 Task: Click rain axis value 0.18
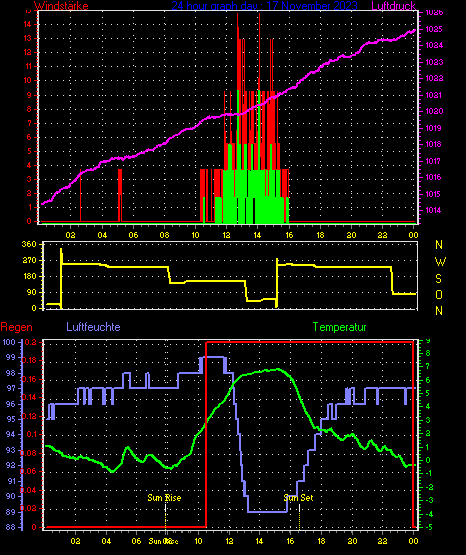click(29, 360)
